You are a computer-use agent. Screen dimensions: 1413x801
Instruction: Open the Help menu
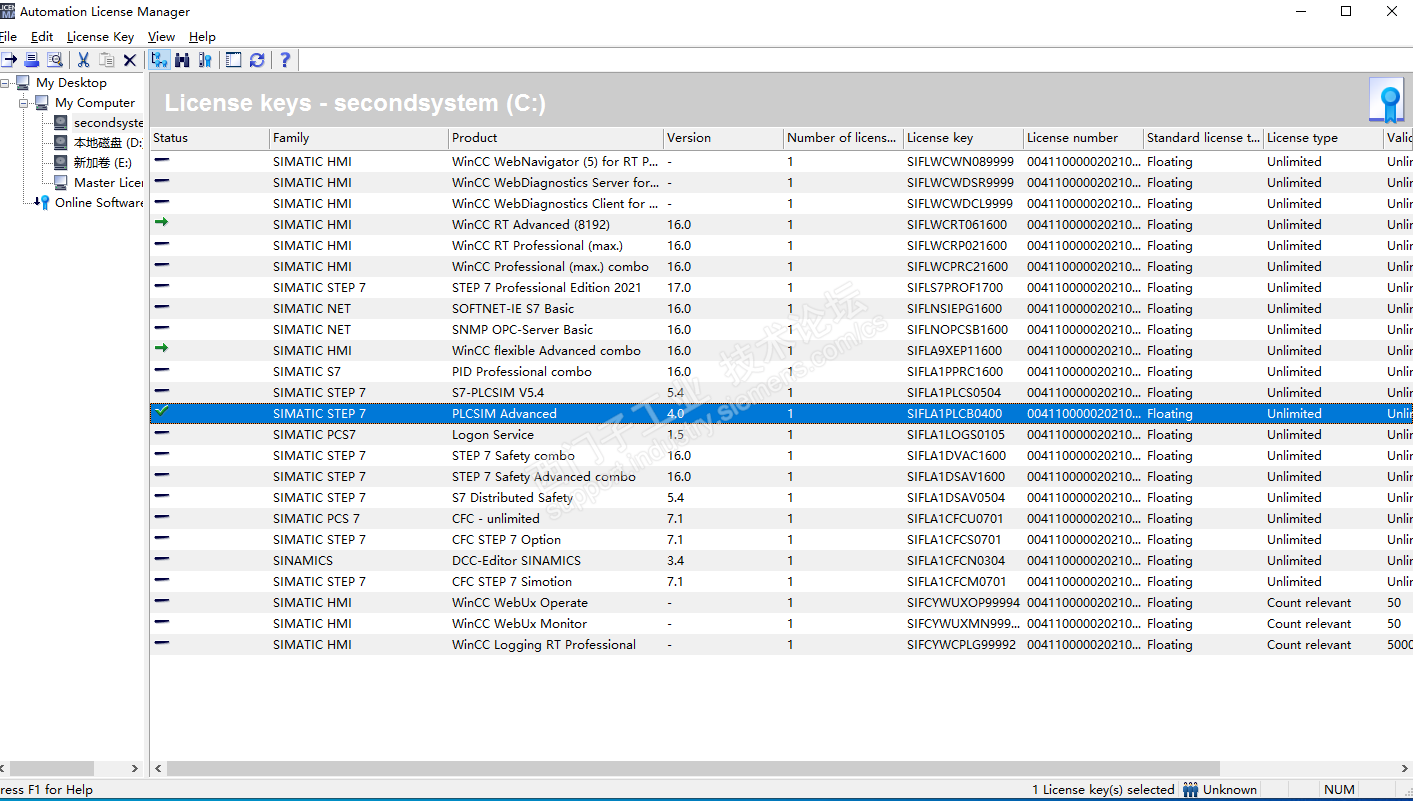click(x=202, y=37)
